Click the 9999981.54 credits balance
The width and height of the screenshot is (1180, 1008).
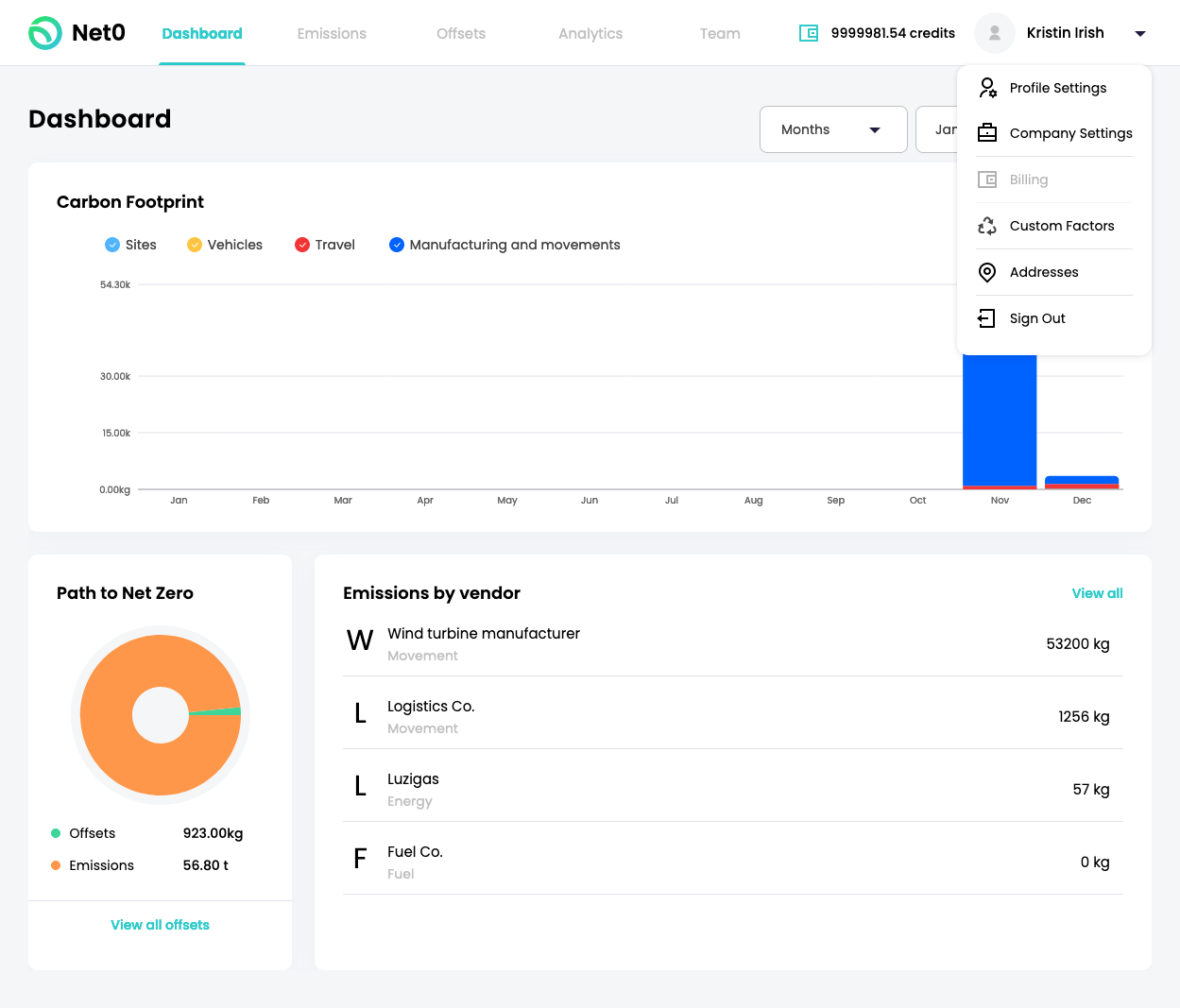click(893, 33)
